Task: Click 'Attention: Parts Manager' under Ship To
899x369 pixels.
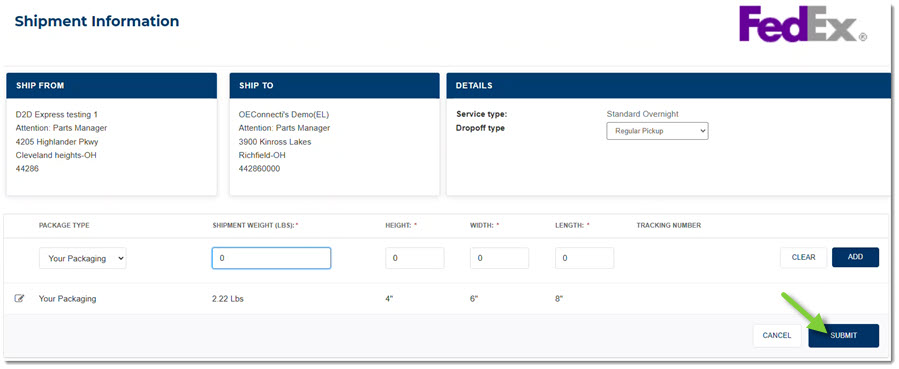Action: tap(284, 128)
